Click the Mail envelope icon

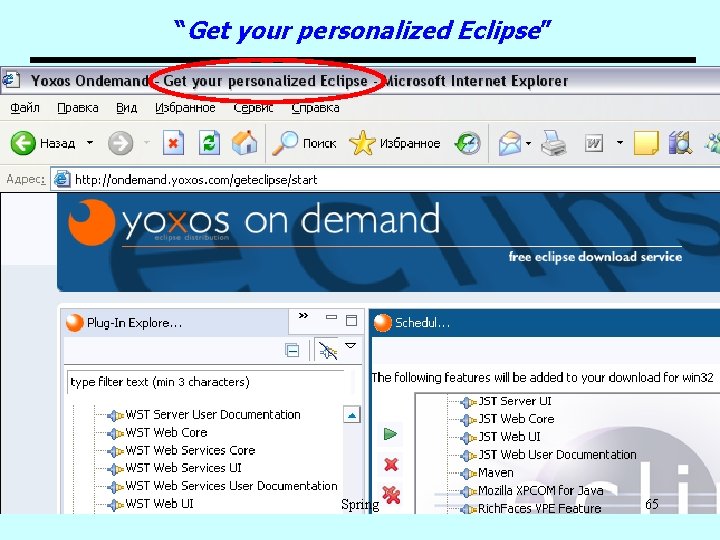coord(510,143)
